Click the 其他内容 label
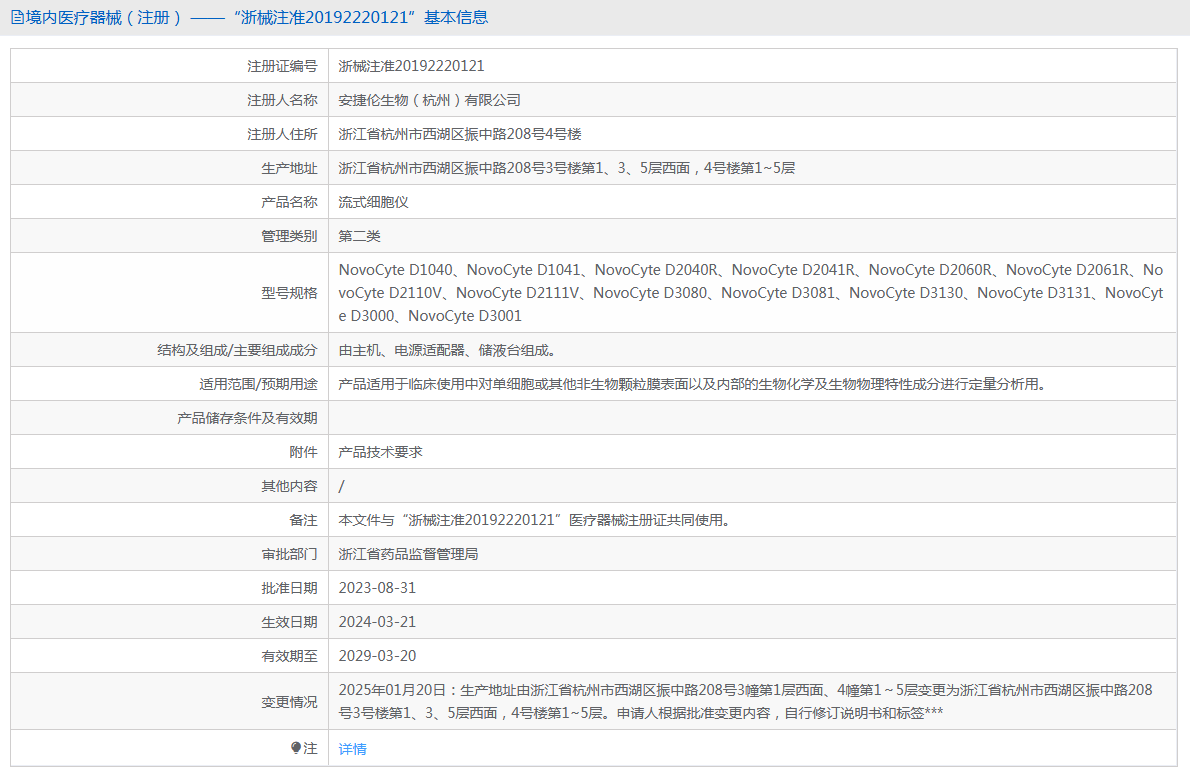 click(x=289, y=486)
